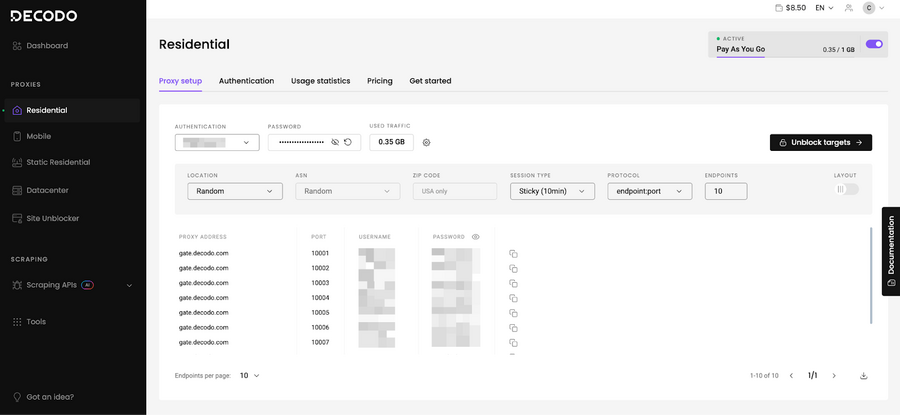Copy the port 10003 endpoint row
900x415 pixels.
point(514,284)
